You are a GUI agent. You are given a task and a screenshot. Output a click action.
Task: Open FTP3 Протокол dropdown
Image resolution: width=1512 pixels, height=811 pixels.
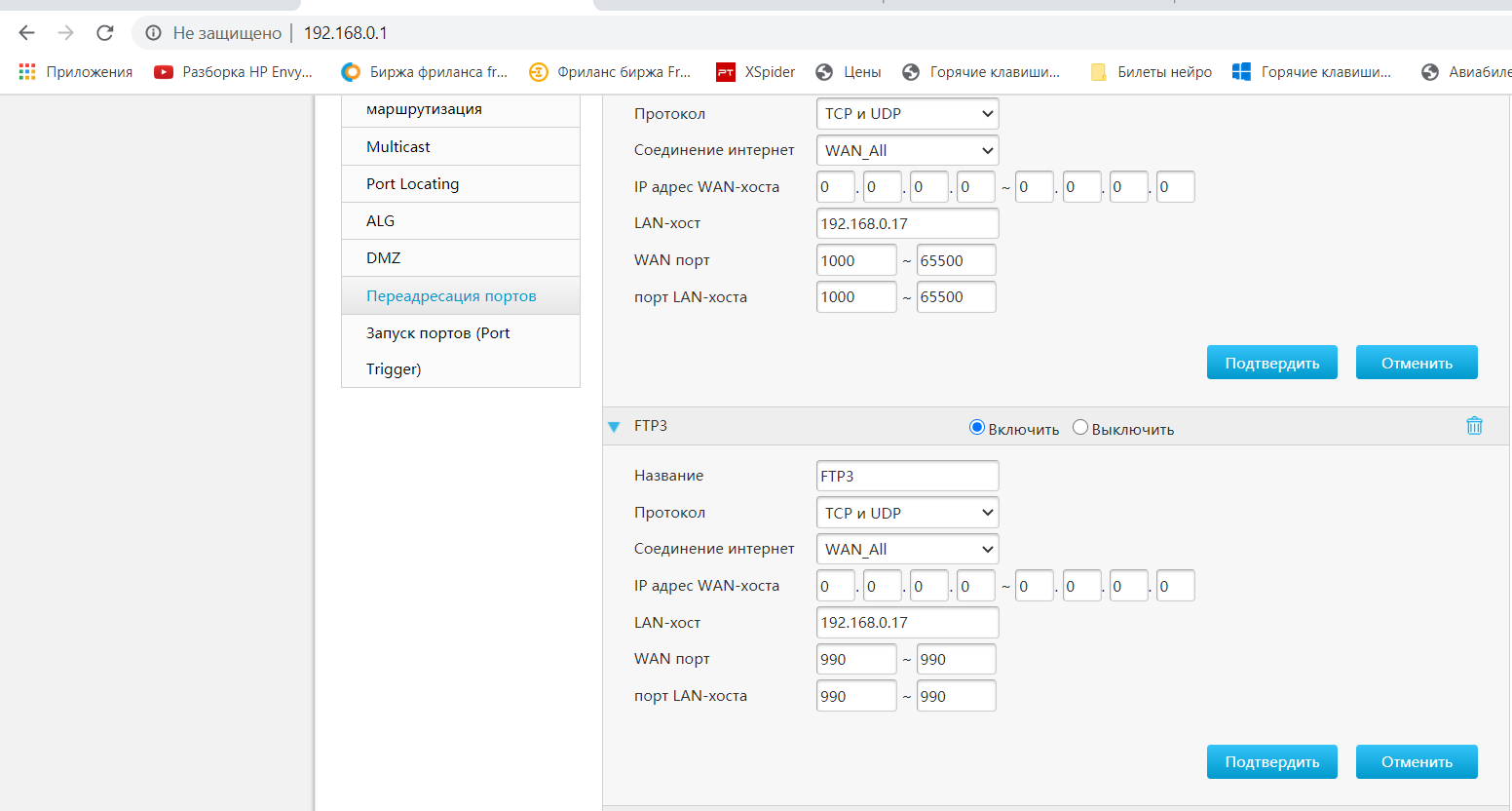click(908, 513)
